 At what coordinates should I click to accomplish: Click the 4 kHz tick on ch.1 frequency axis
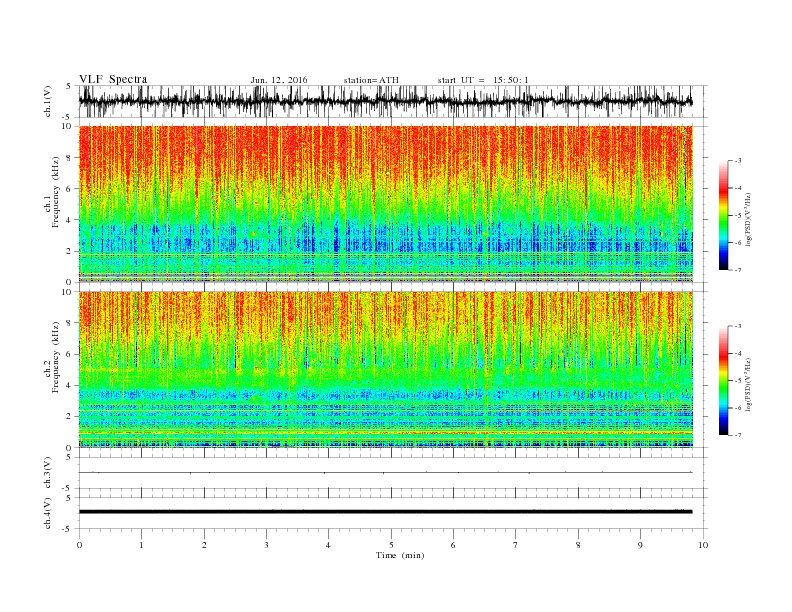coord(69,220)
